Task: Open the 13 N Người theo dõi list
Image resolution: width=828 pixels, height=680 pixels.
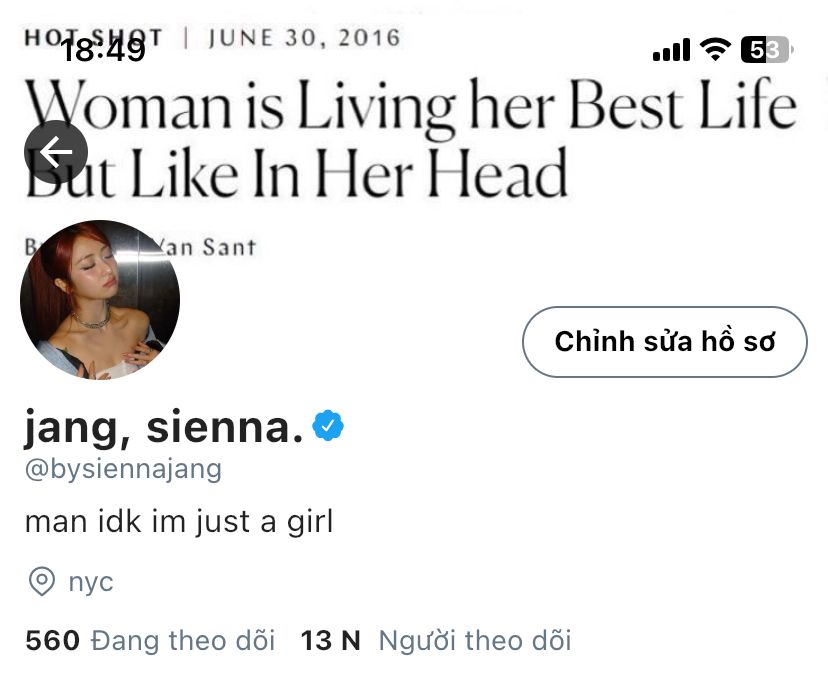Action: (x=436, y=640)
